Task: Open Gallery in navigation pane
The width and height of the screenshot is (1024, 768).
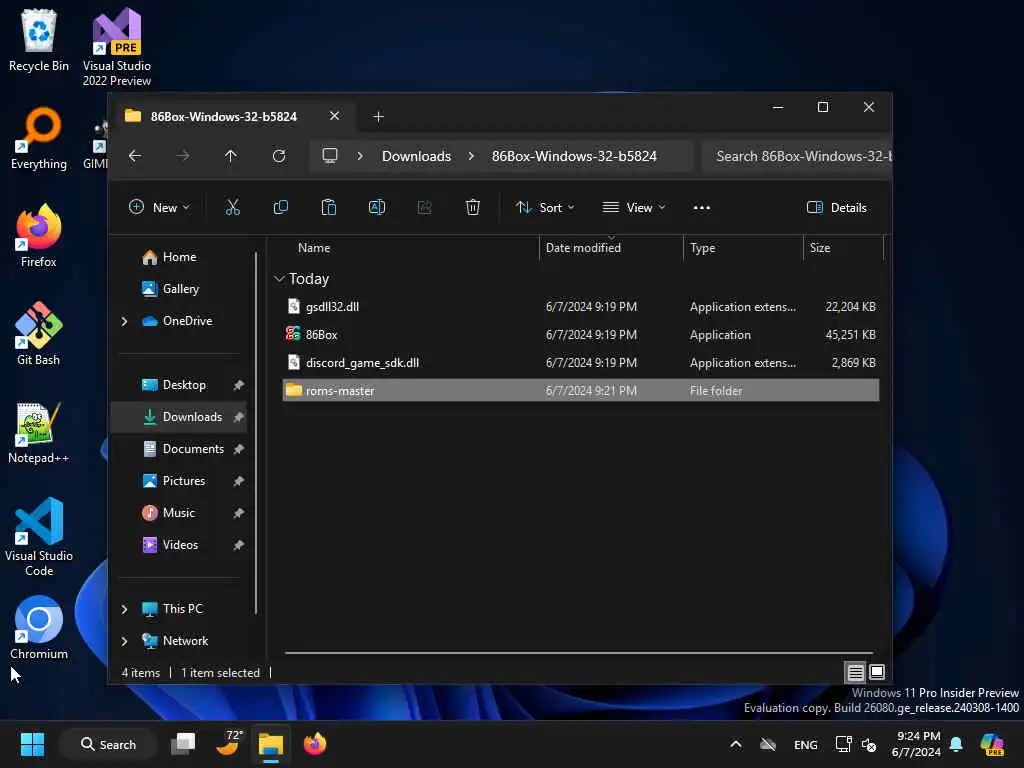Action: 180,289
